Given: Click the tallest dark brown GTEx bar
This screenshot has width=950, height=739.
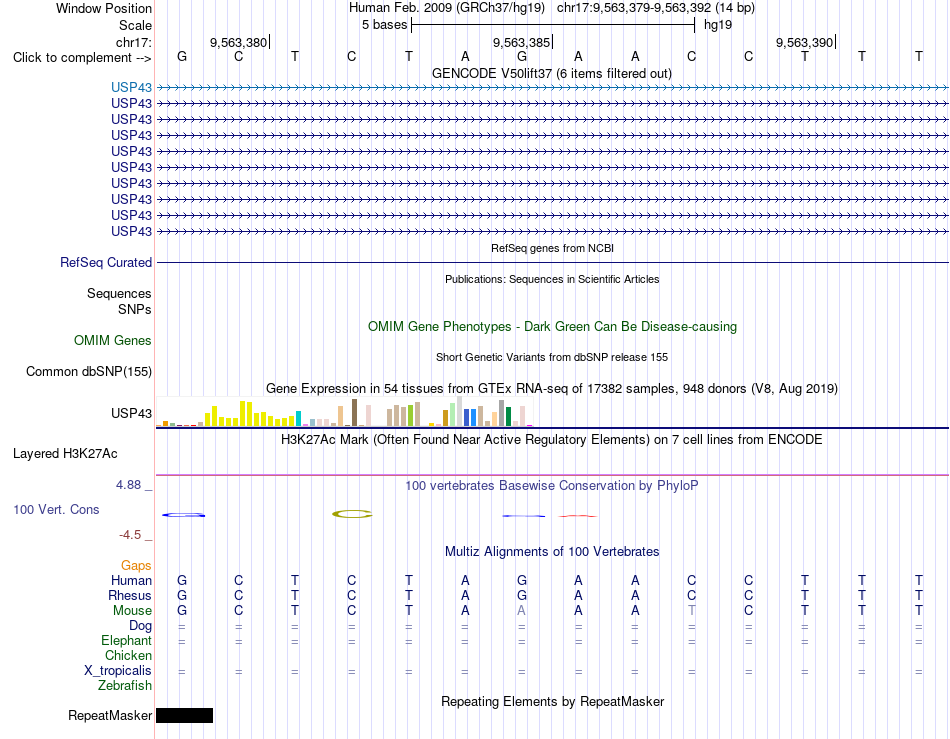Looking at the screenshot, I should pos(354,413).
